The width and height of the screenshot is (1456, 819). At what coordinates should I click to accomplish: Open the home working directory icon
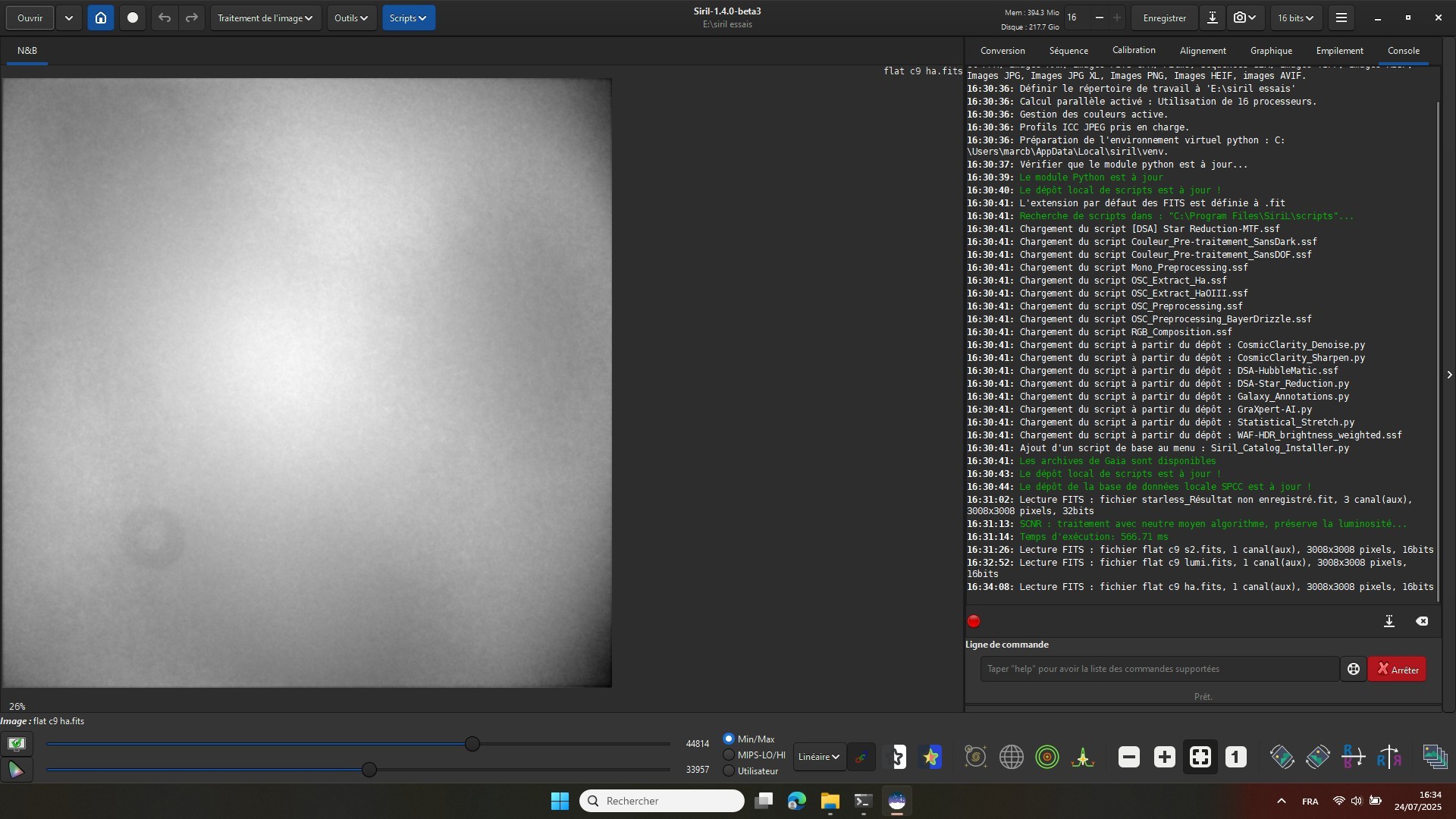[101, 17]
